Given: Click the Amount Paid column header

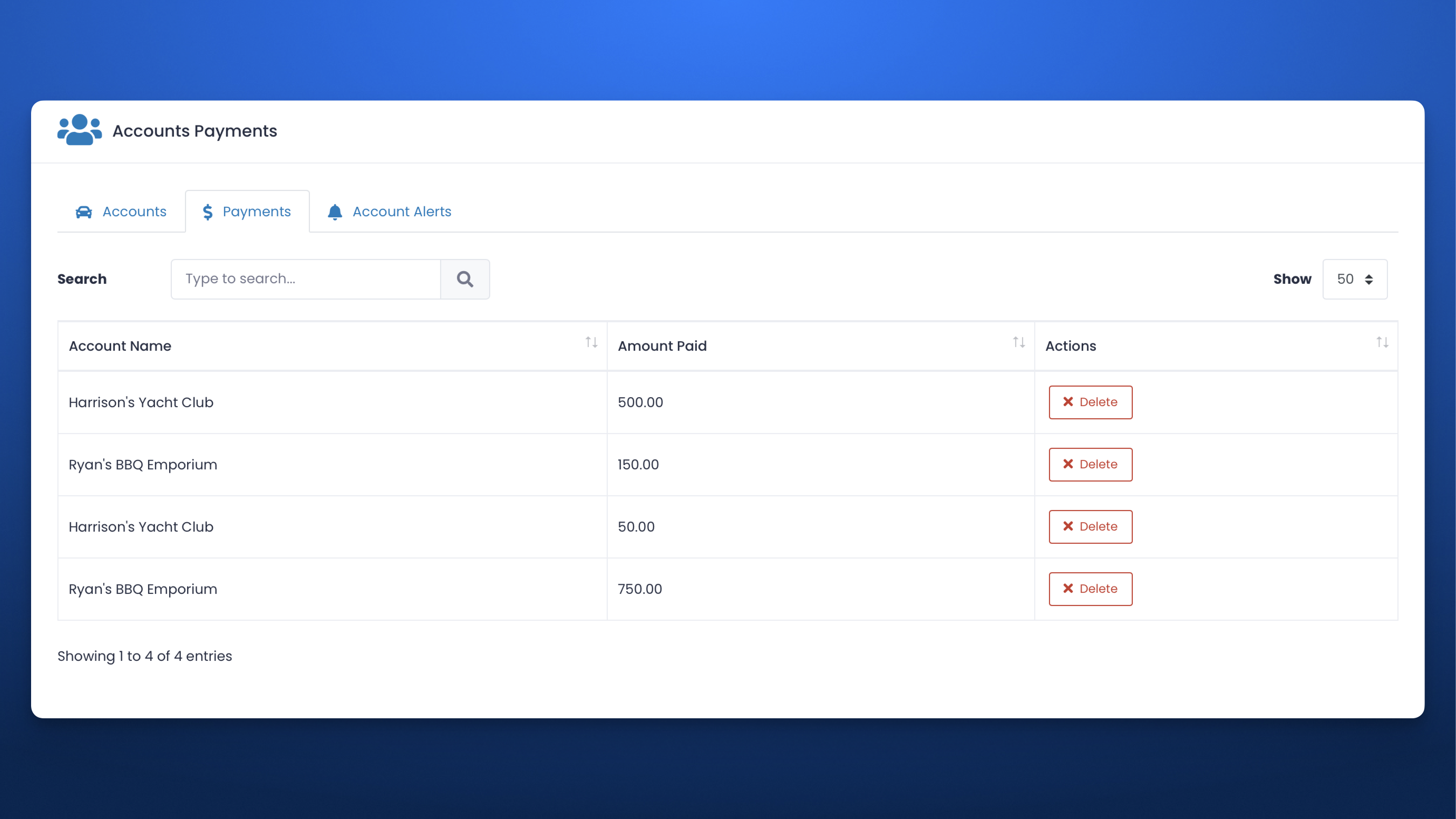Looking at the screenshot, I should tap(662, 345).
